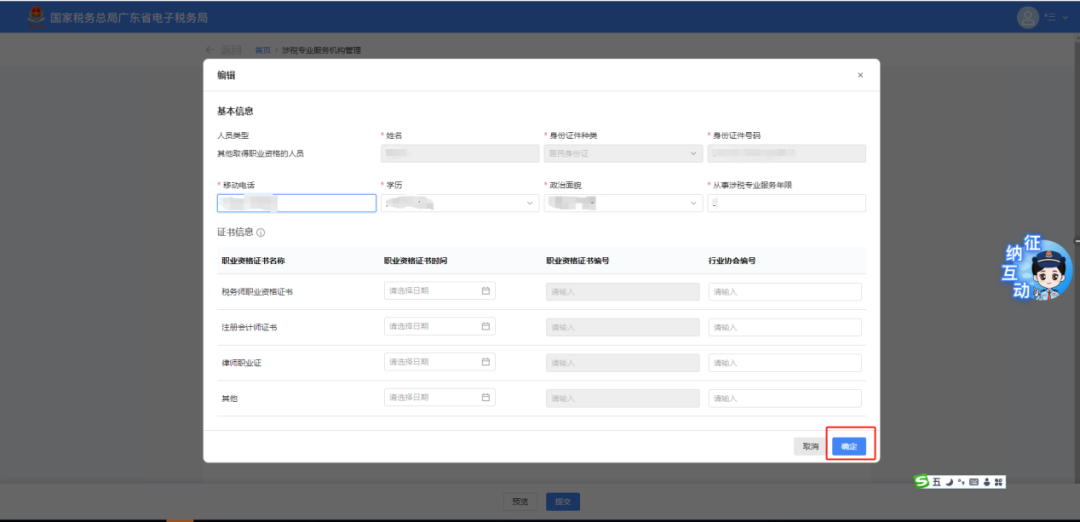Focus the 从事涉税专业服务年限 input field
The height and width of the screenshot is (522, 1080).
787,203
